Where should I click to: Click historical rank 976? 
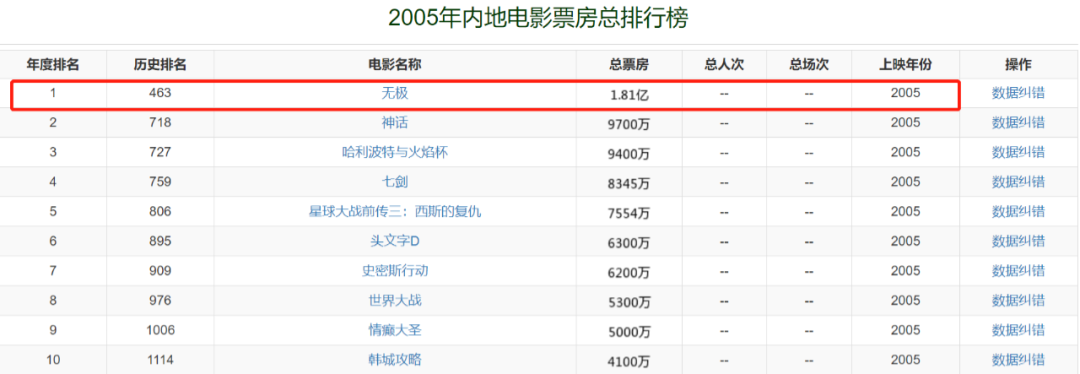click(x=160, y=300)
